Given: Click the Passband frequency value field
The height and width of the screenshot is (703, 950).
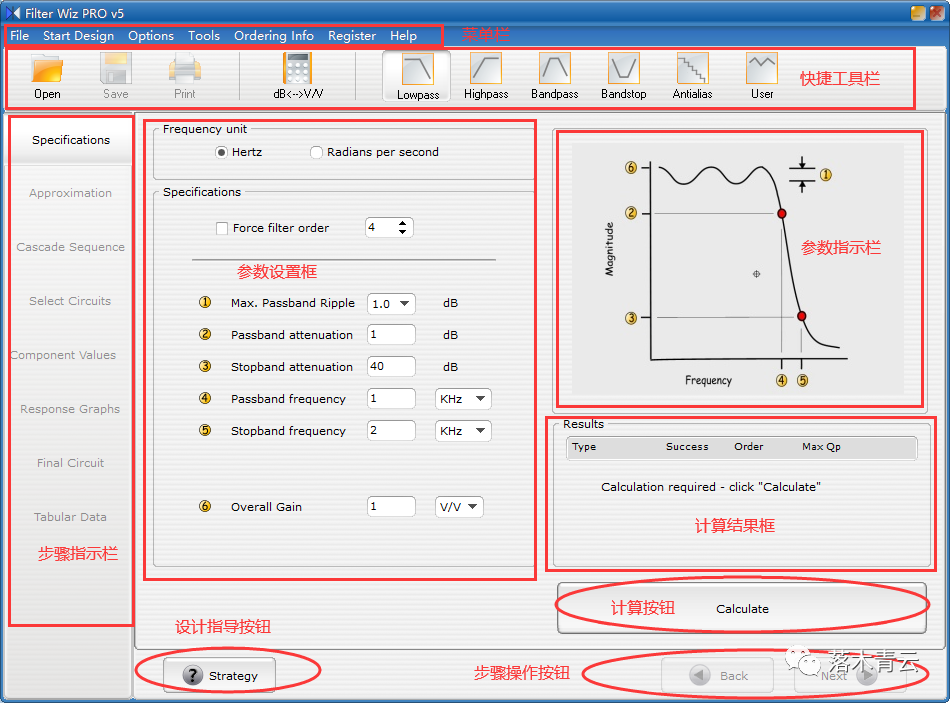Looking at the screenshot, I should click(x=391, y=399).
